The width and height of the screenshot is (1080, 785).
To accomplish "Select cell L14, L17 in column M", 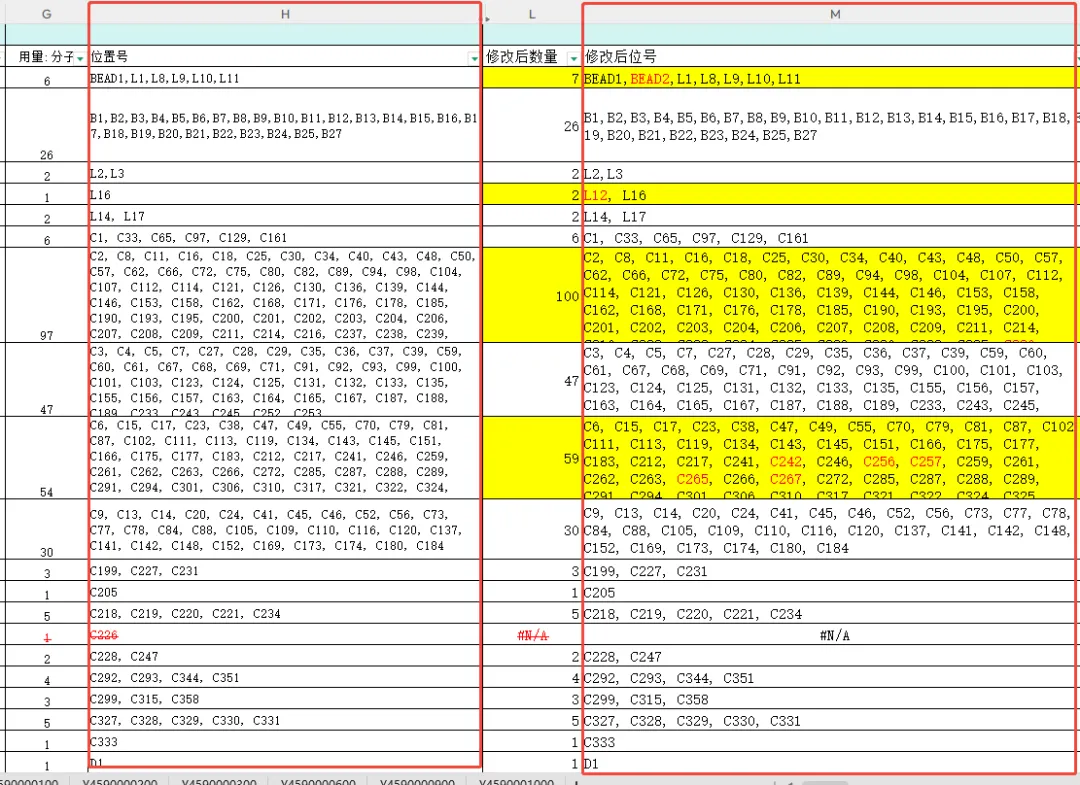I will (830, 216).
